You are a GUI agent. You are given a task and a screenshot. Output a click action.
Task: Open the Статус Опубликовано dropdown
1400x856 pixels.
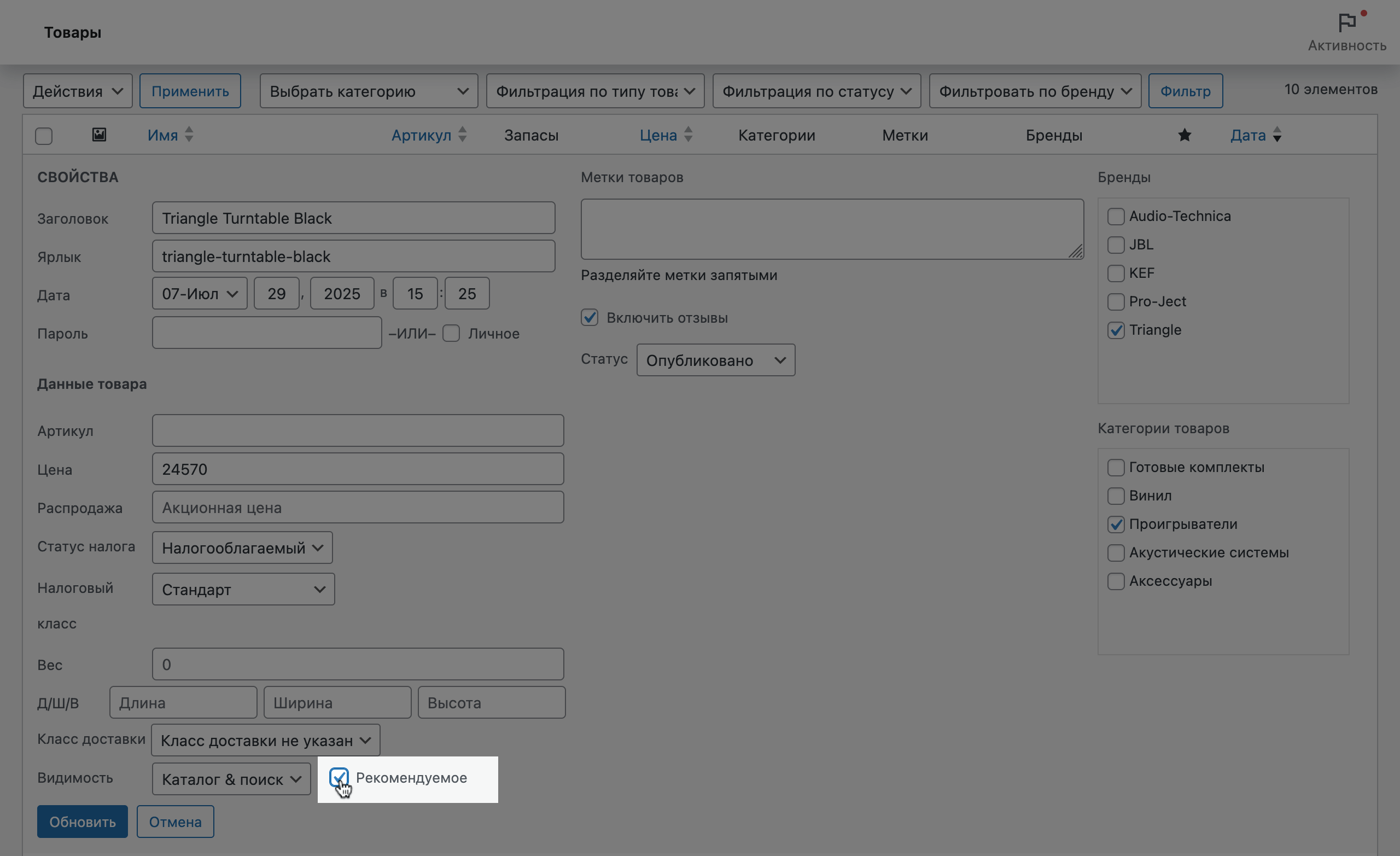click(x=715, y=360)
